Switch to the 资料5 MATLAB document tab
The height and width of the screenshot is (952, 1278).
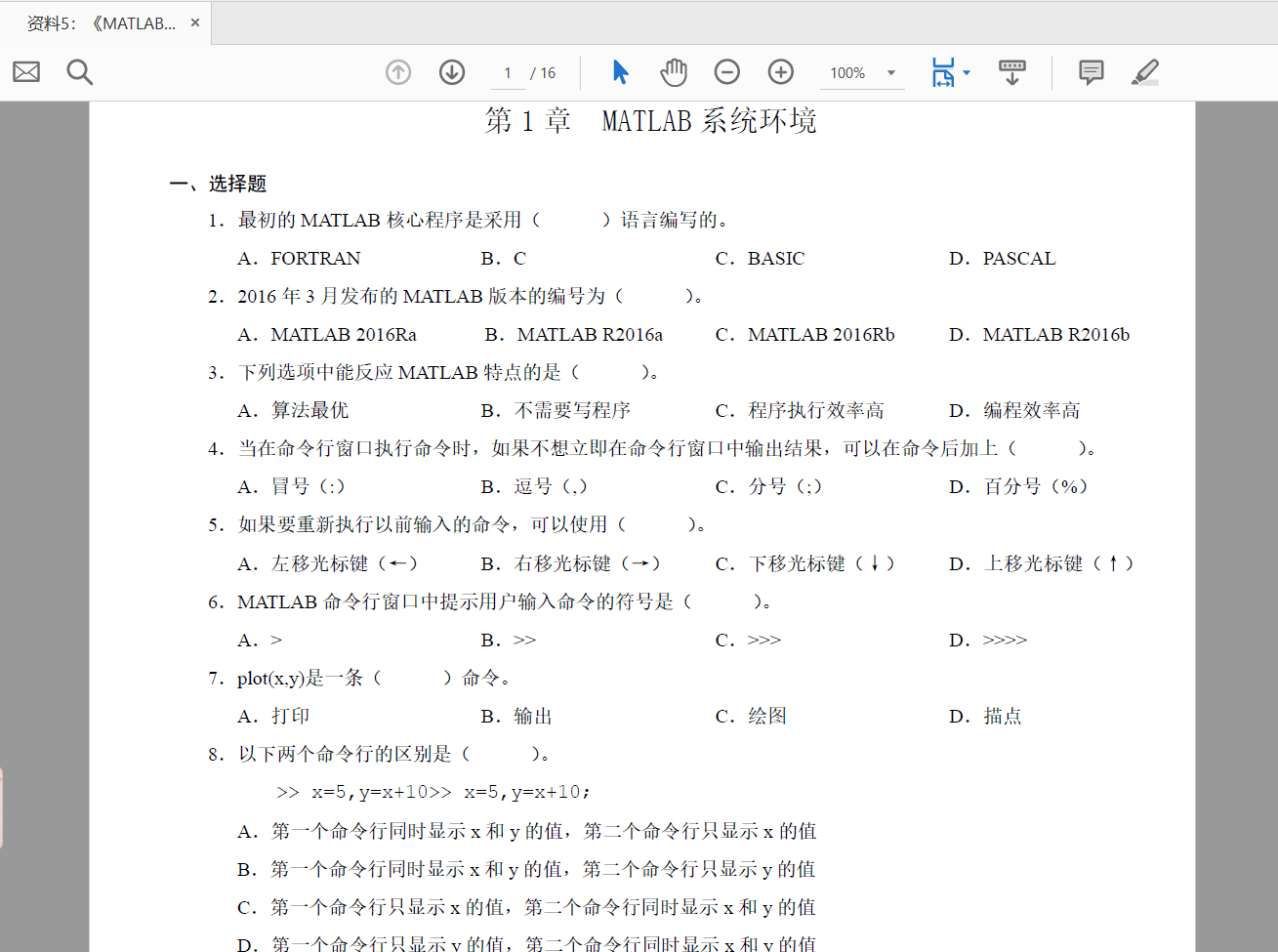pos(101,23)
